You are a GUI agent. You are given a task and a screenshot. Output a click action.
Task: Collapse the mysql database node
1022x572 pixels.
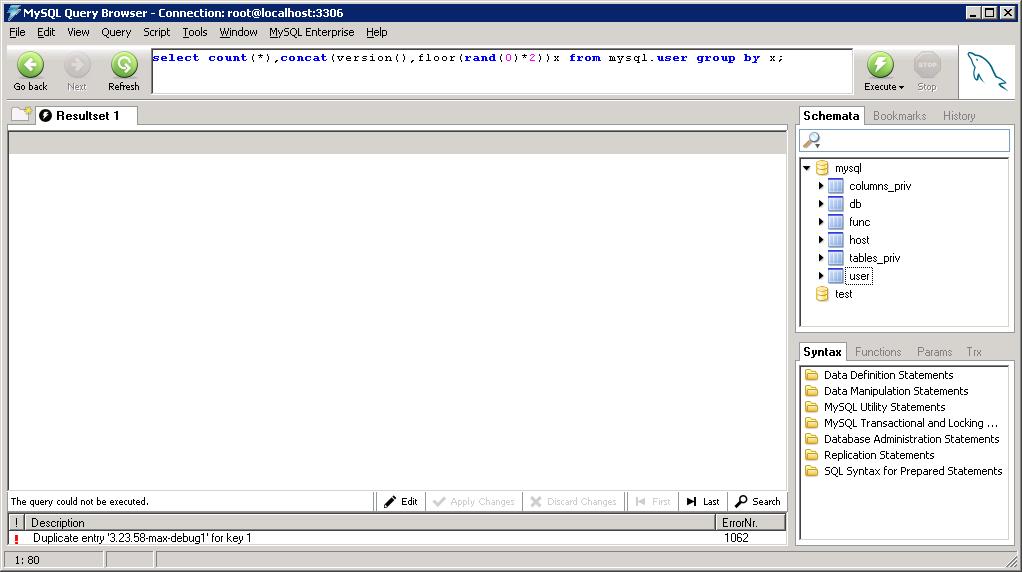(x=807, y=168)
